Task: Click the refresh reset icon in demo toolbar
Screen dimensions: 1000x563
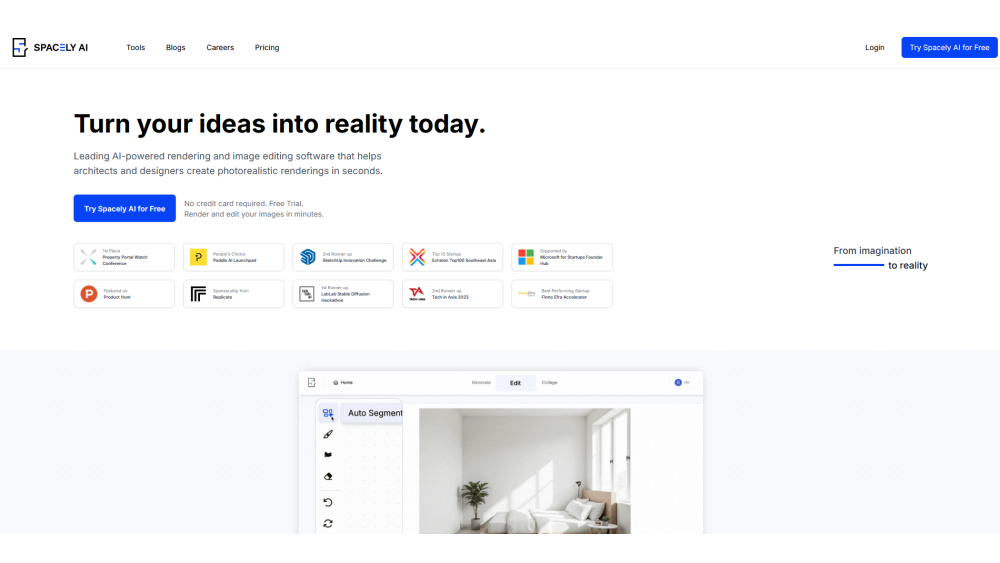Action: point(328,523)
